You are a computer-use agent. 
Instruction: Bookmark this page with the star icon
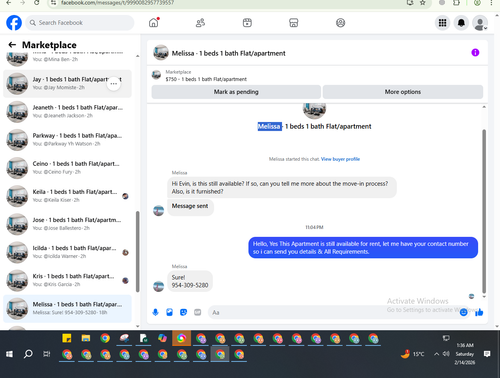click(x=423, y=3)
